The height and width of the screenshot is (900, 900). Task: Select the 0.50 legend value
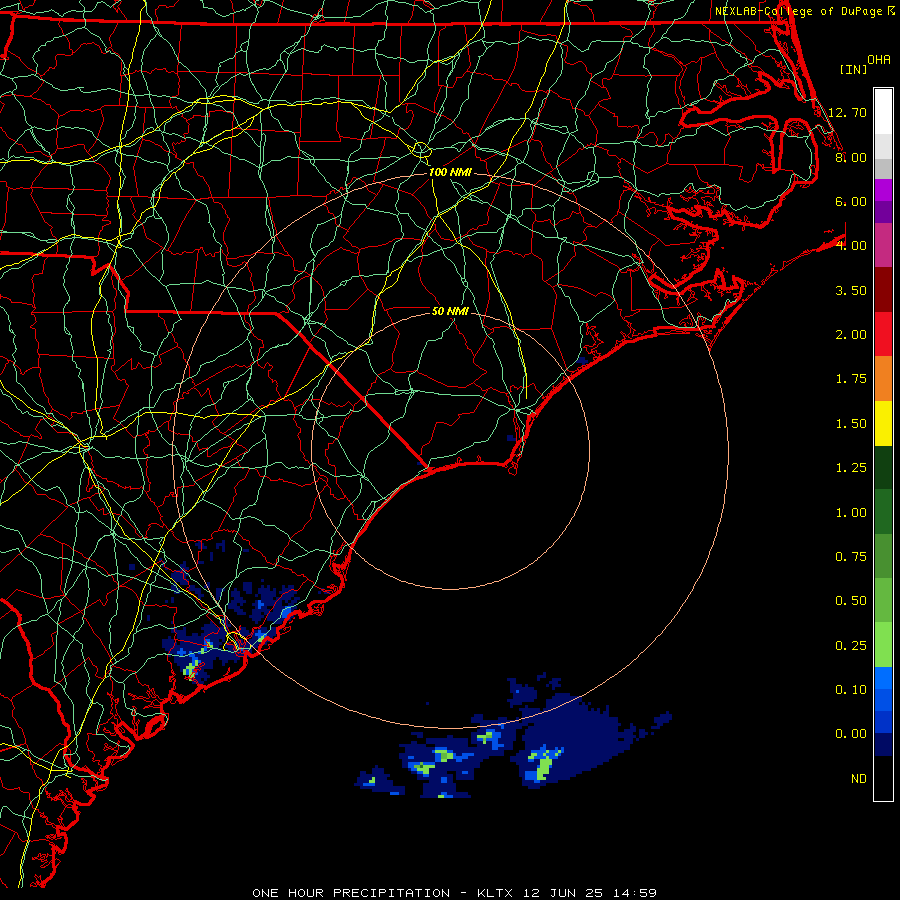(x=851, y=601)
